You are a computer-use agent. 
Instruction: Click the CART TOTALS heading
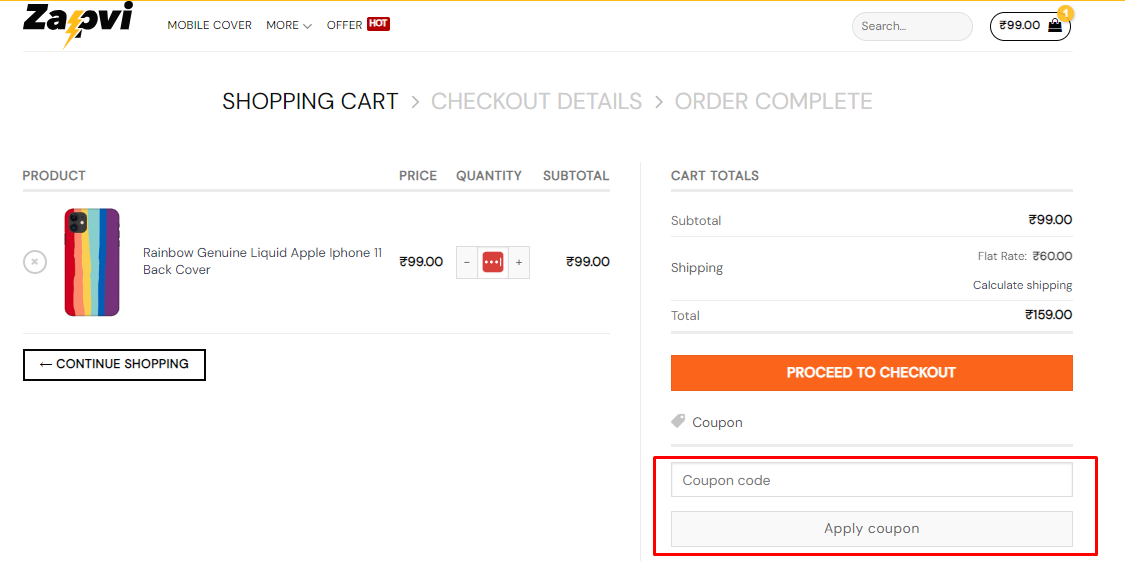715,176
